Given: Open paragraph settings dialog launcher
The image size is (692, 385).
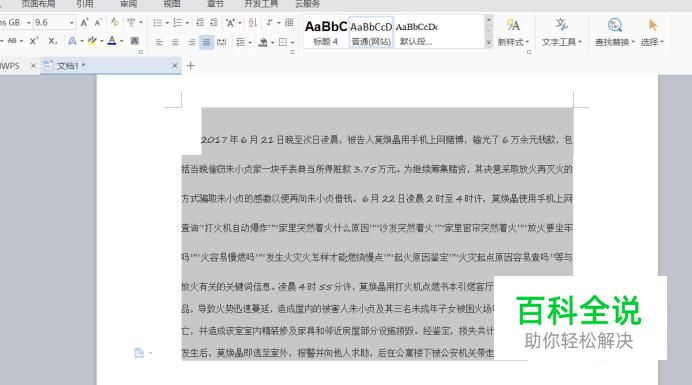Looking at the screenshot, I should pyautogui.click(x=293, y=52).
